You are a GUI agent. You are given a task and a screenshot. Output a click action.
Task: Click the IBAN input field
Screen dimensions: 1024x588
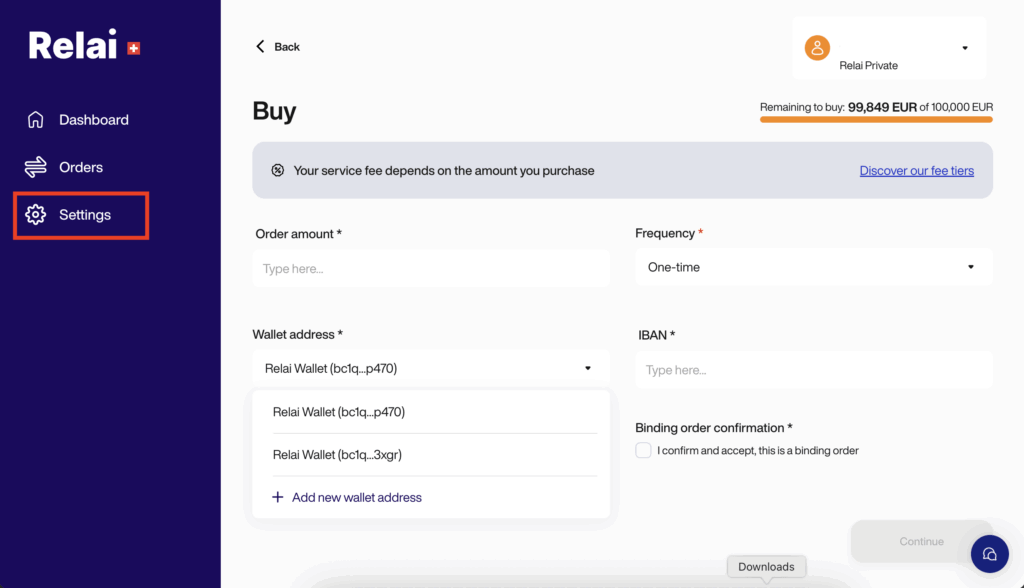point(814,370)
